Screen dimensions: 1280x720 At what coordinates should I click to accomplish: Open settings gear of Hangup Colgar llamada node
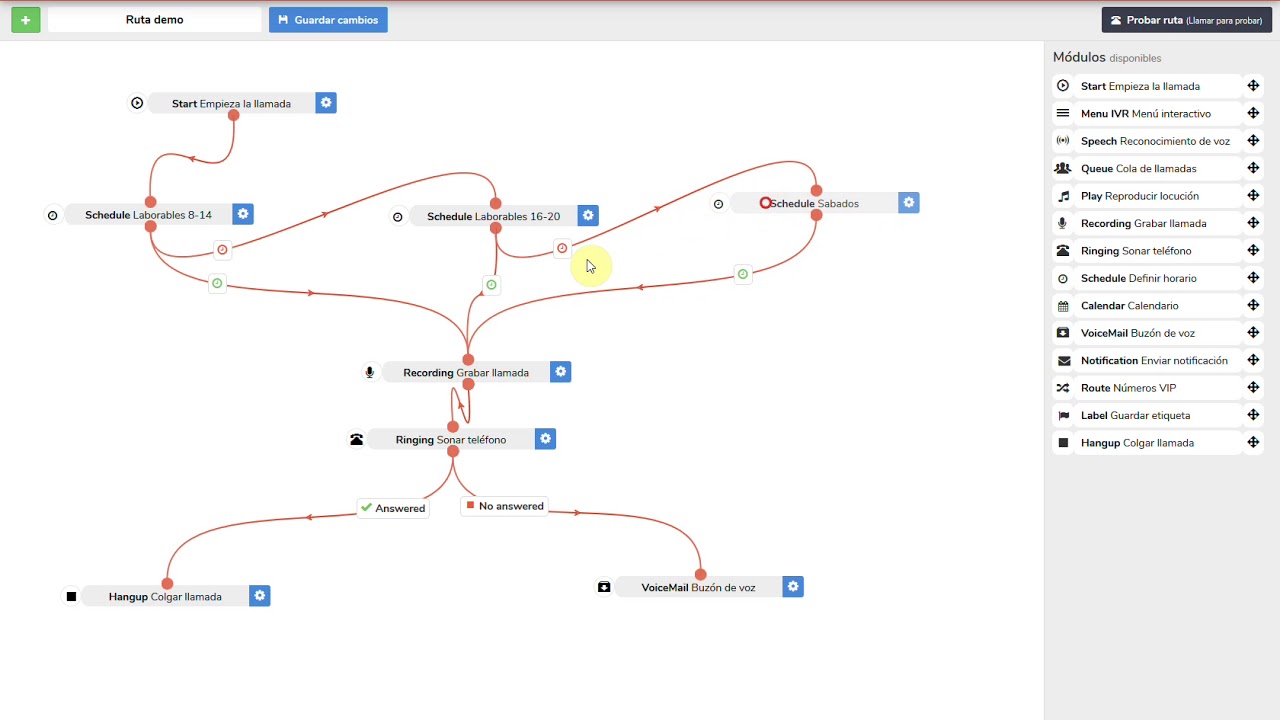pos(260,596)
